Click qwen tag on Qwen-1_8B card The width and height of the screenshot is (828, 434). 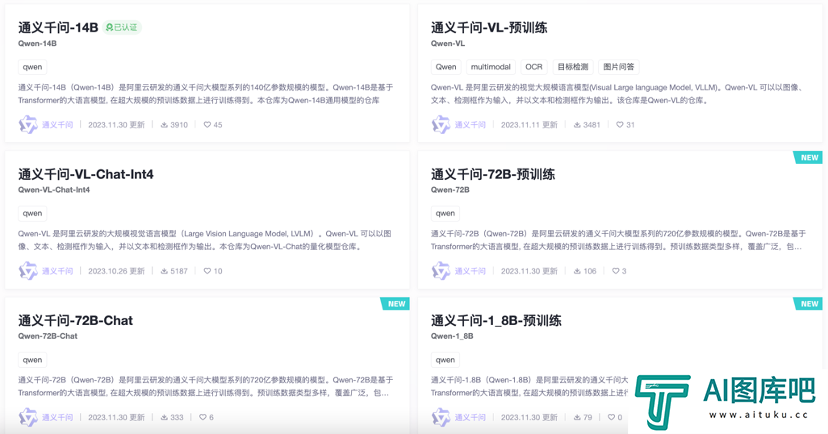pos(445,360)
